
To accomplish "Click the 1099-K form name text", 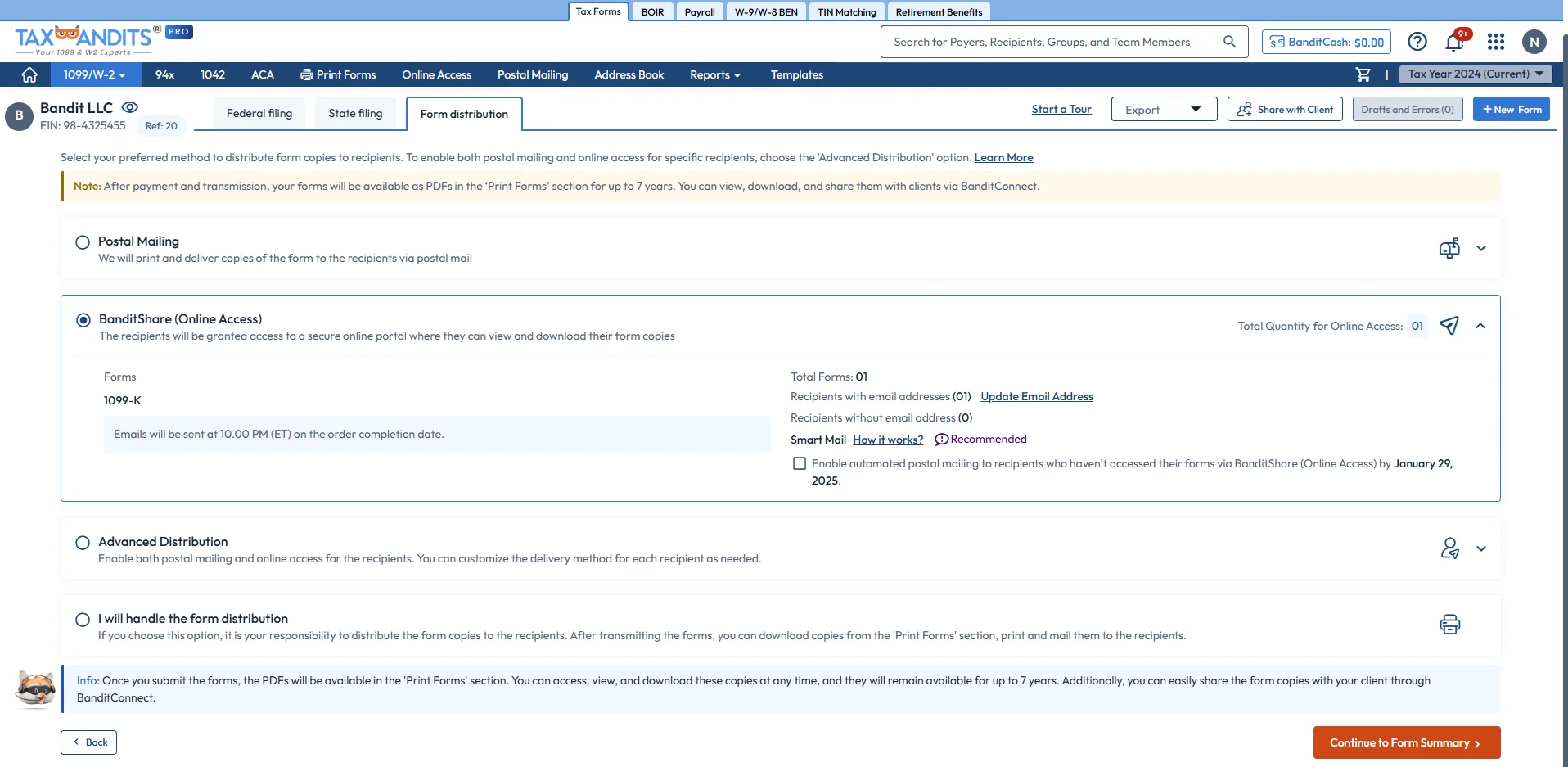I will [122, 400].
